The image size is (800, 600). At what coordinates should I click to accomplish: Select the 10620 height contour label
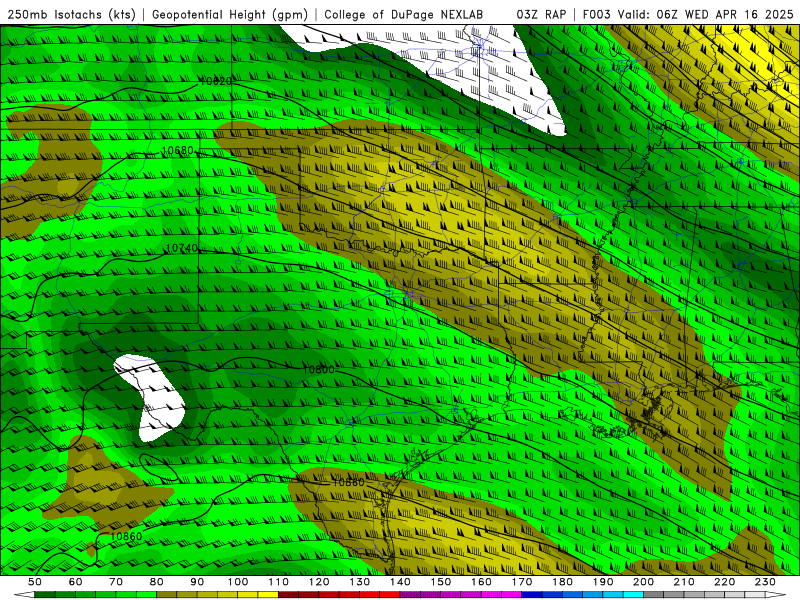pos(216,81)
